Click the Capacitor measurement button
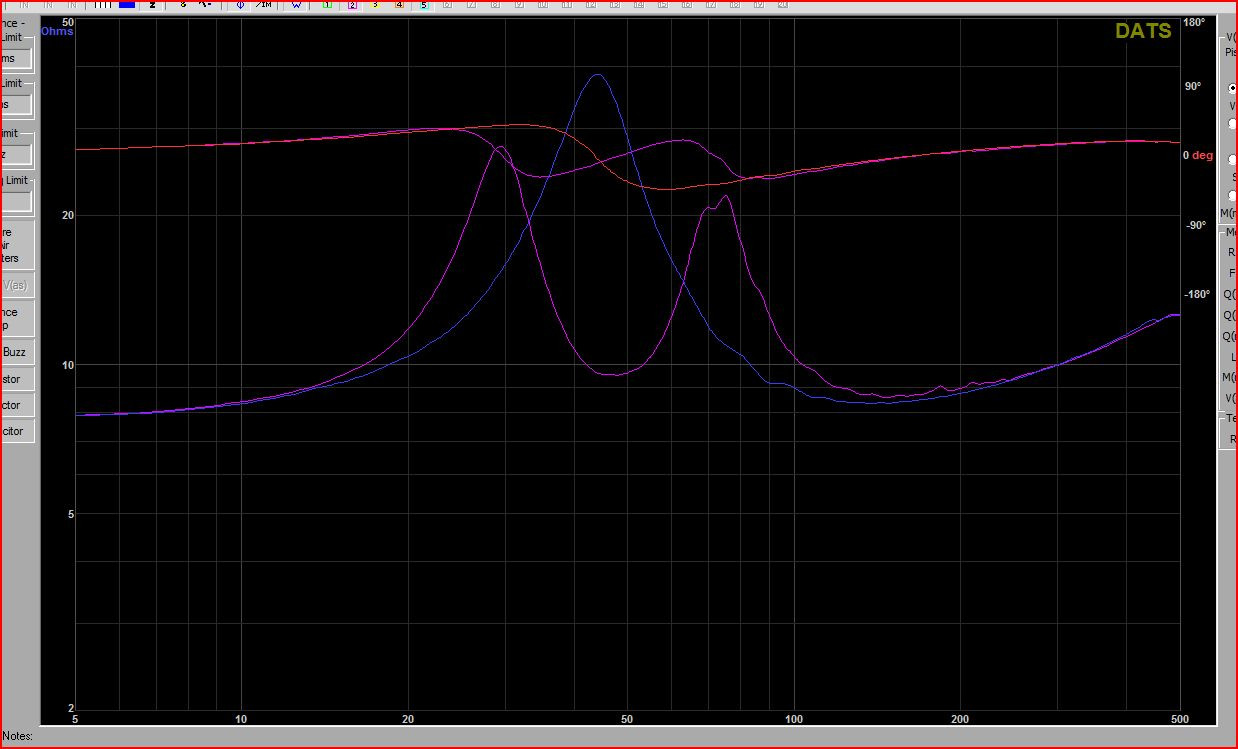 coord(16,431)
